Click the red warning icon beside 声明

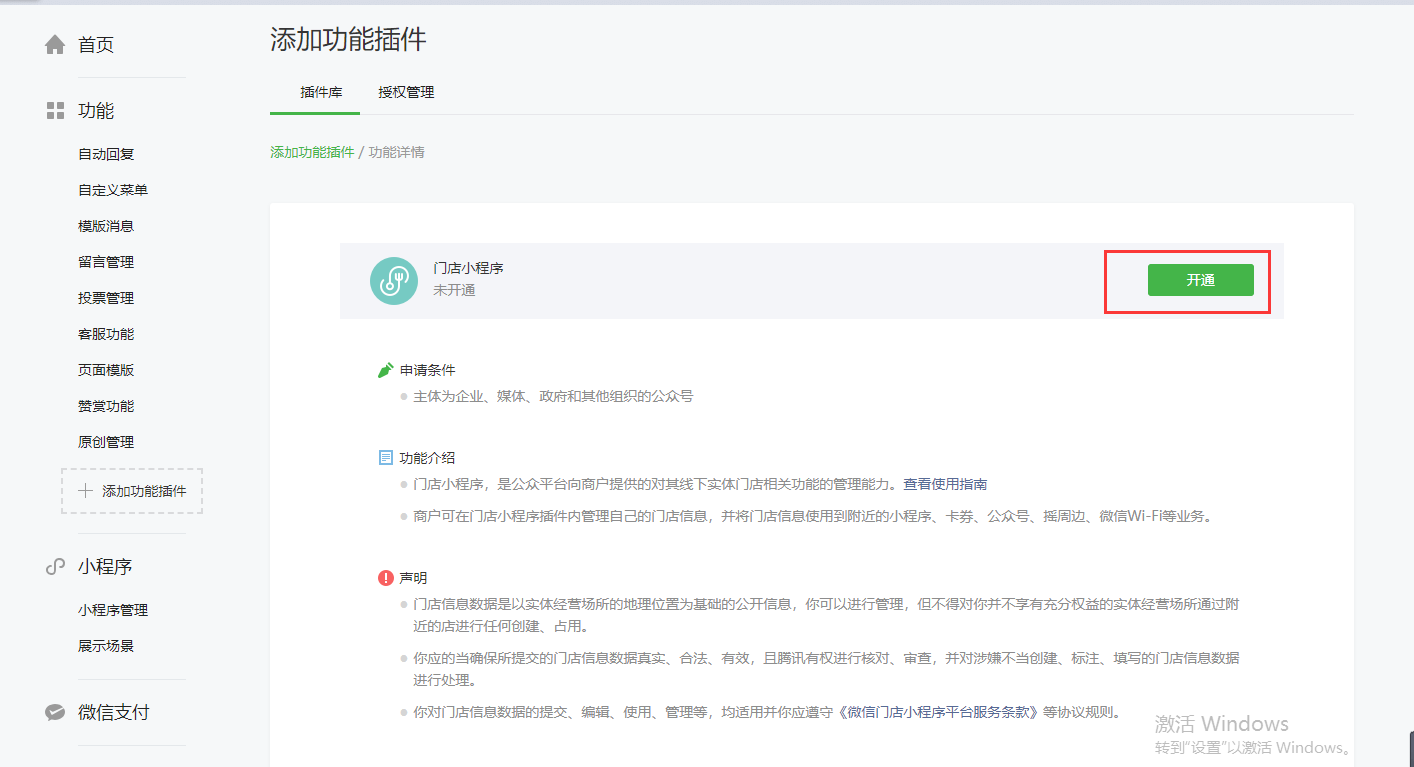pos(385,578)
